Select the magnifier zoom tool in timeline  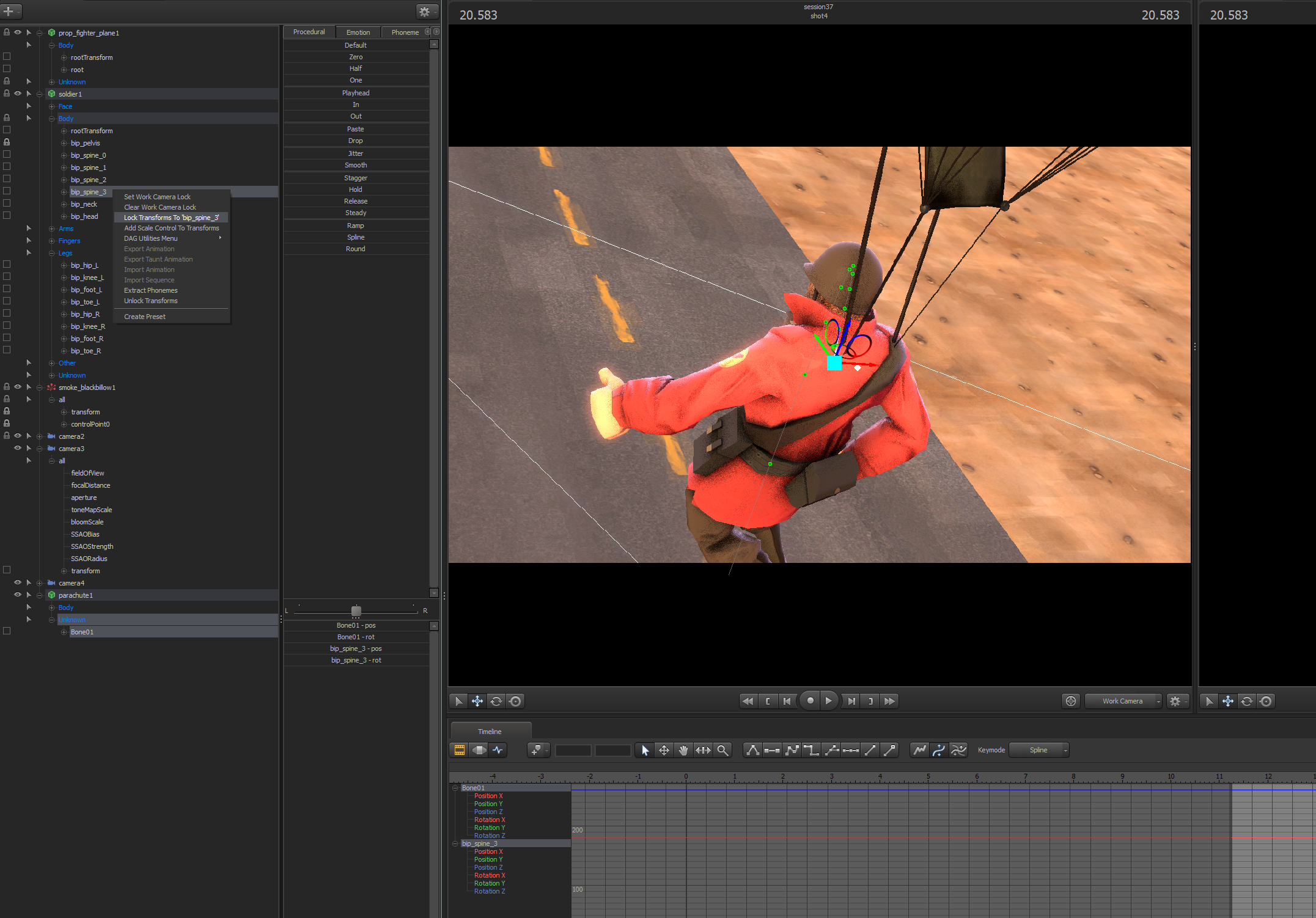click(722, 750)
